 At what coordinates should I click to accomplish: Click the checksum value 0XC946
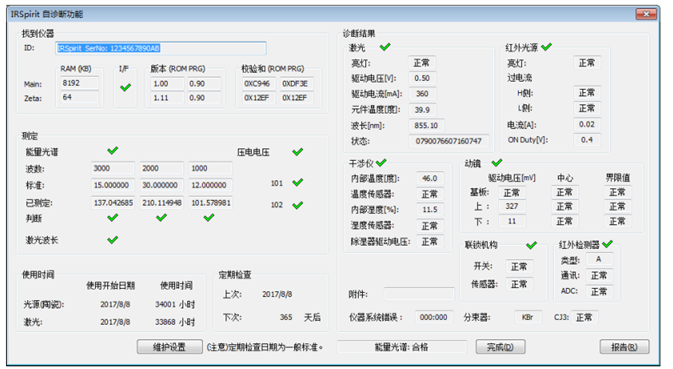[x=258, y=83]
